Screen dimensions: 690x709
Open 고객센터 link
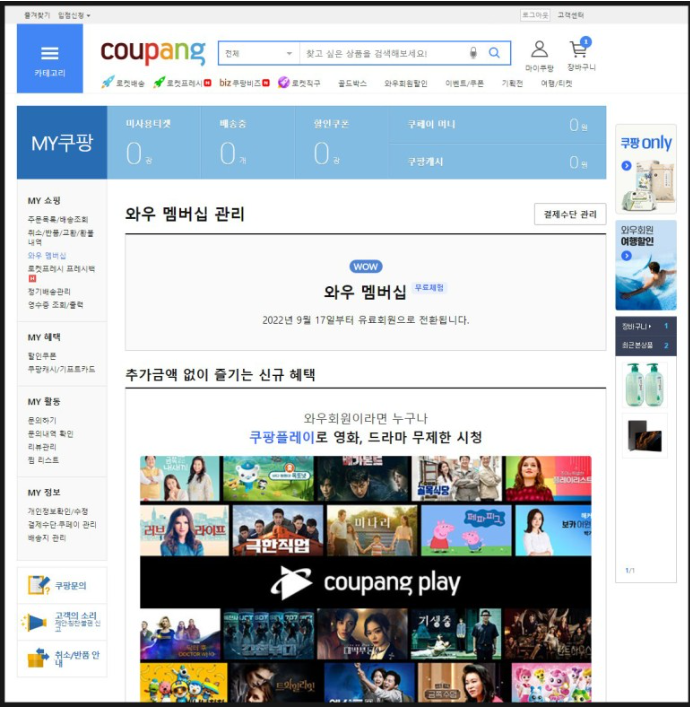(x=571, y=15)
